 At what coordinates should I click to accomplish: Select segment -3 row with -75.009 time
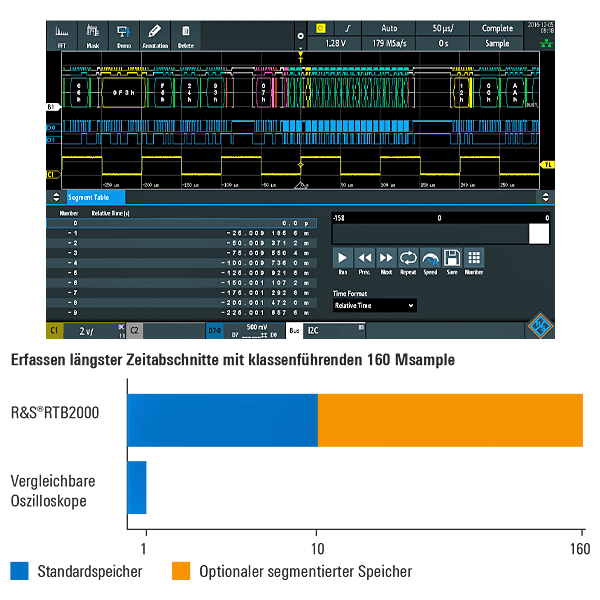pyautogui.click(x=182, y=253)
